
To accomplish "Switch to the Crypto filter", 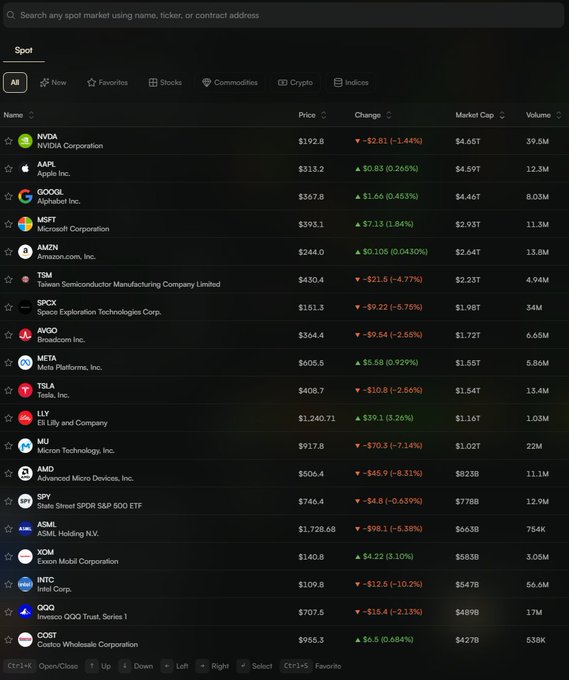I will pyautogui.click(x=295, y=82).
